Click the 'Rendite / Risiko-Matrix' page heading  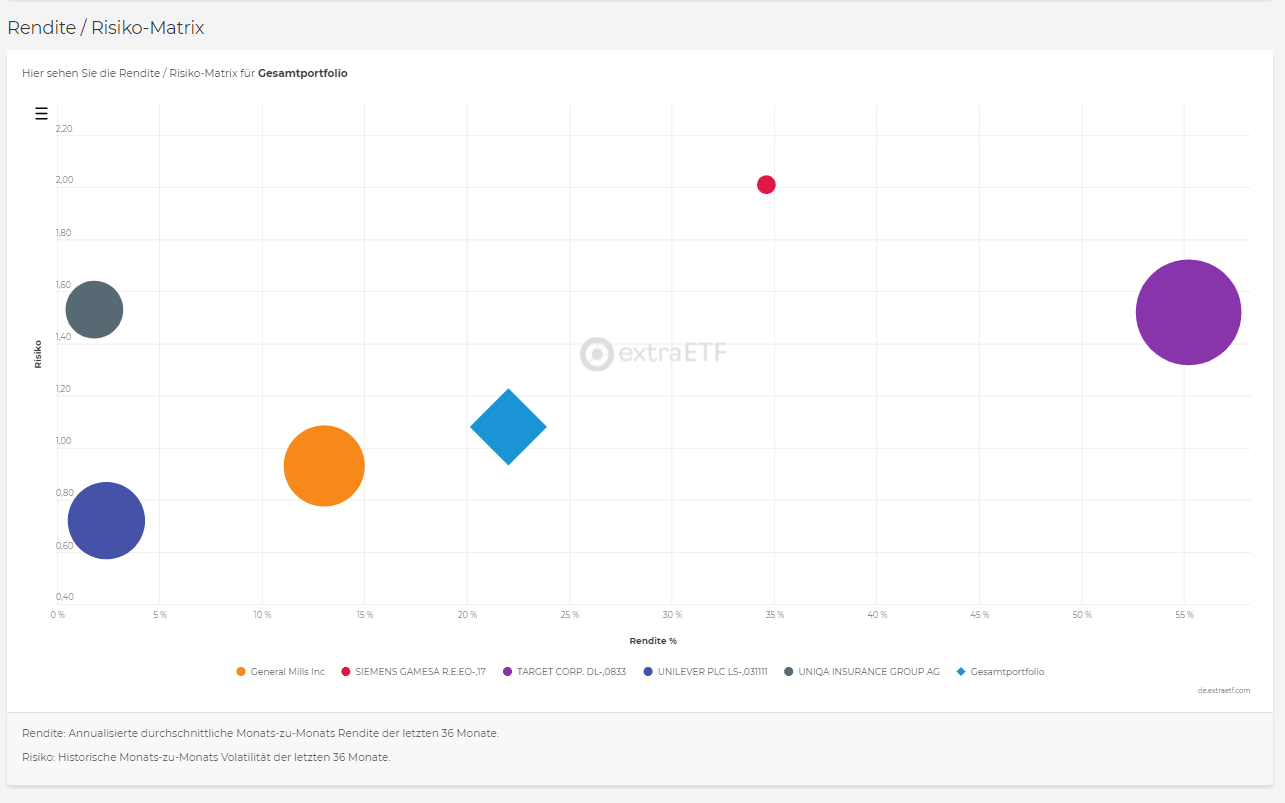(106, 28)
